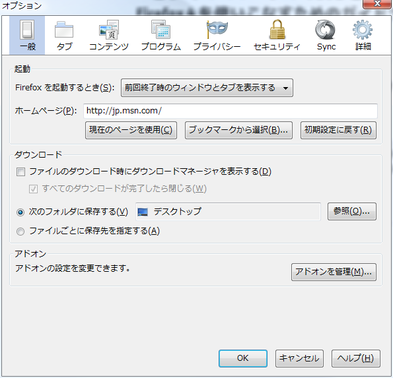This screenshot has height=378, width=393.
Task: Click 参照 browse button
Action: click(x=352, y=211)
